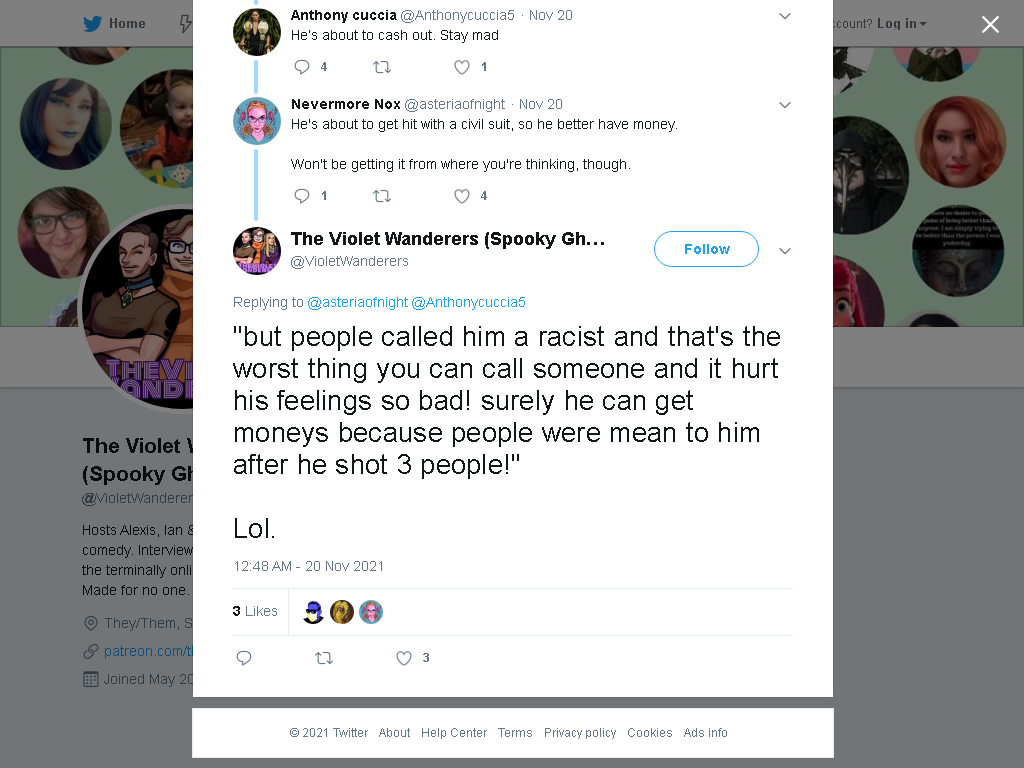Open The Violet Wanderers profile avatar
Screen dimensions: 1024x768
(x=257, y=251)
